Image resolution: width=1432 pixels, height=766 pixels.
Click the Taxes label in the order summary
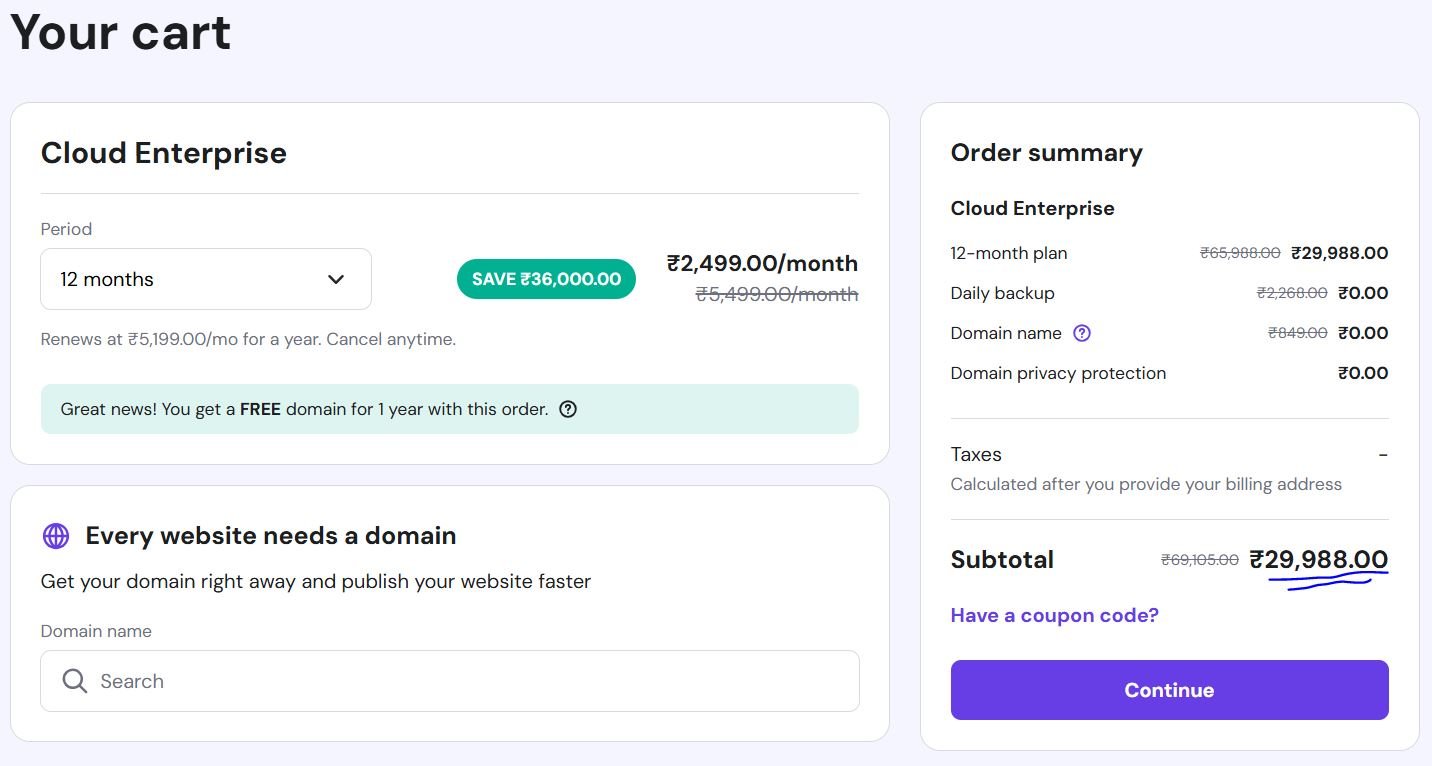point(976,454)
